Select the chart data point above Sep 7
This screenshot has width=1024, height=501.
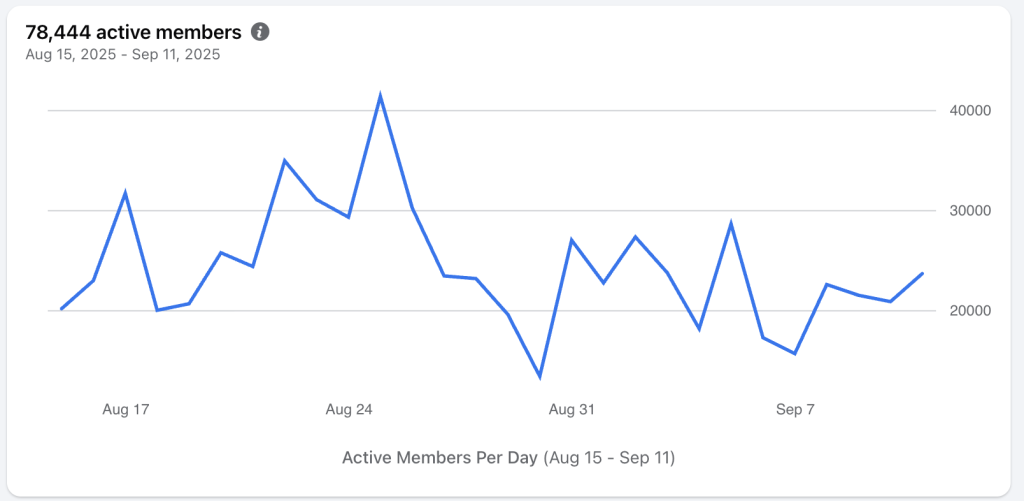795,353
